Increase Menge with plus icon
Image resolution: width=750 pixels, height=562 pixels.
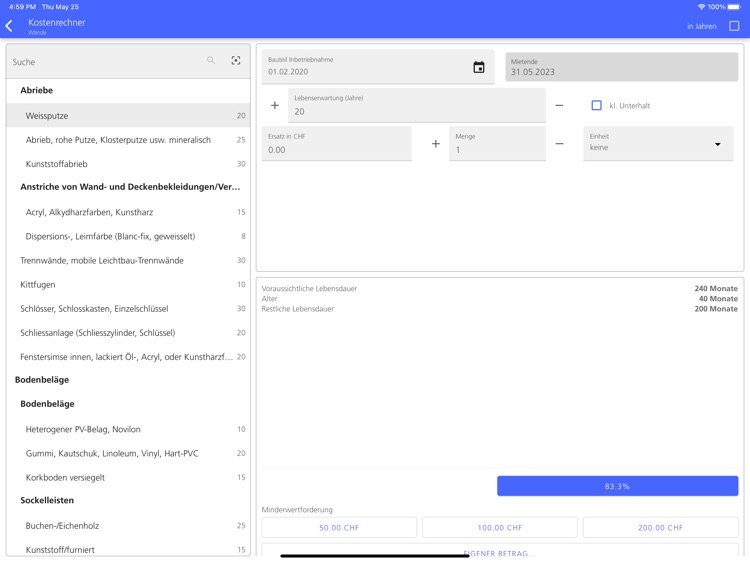coord(436,143)
